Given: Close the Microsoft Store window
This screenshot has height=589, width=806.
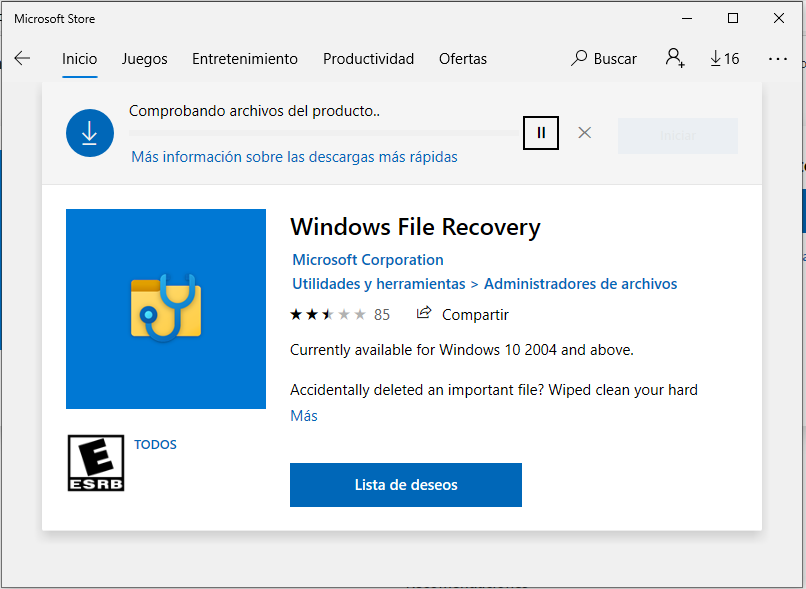Looking at the screenshot, I should pyautogui.click(x=779, y=19).
